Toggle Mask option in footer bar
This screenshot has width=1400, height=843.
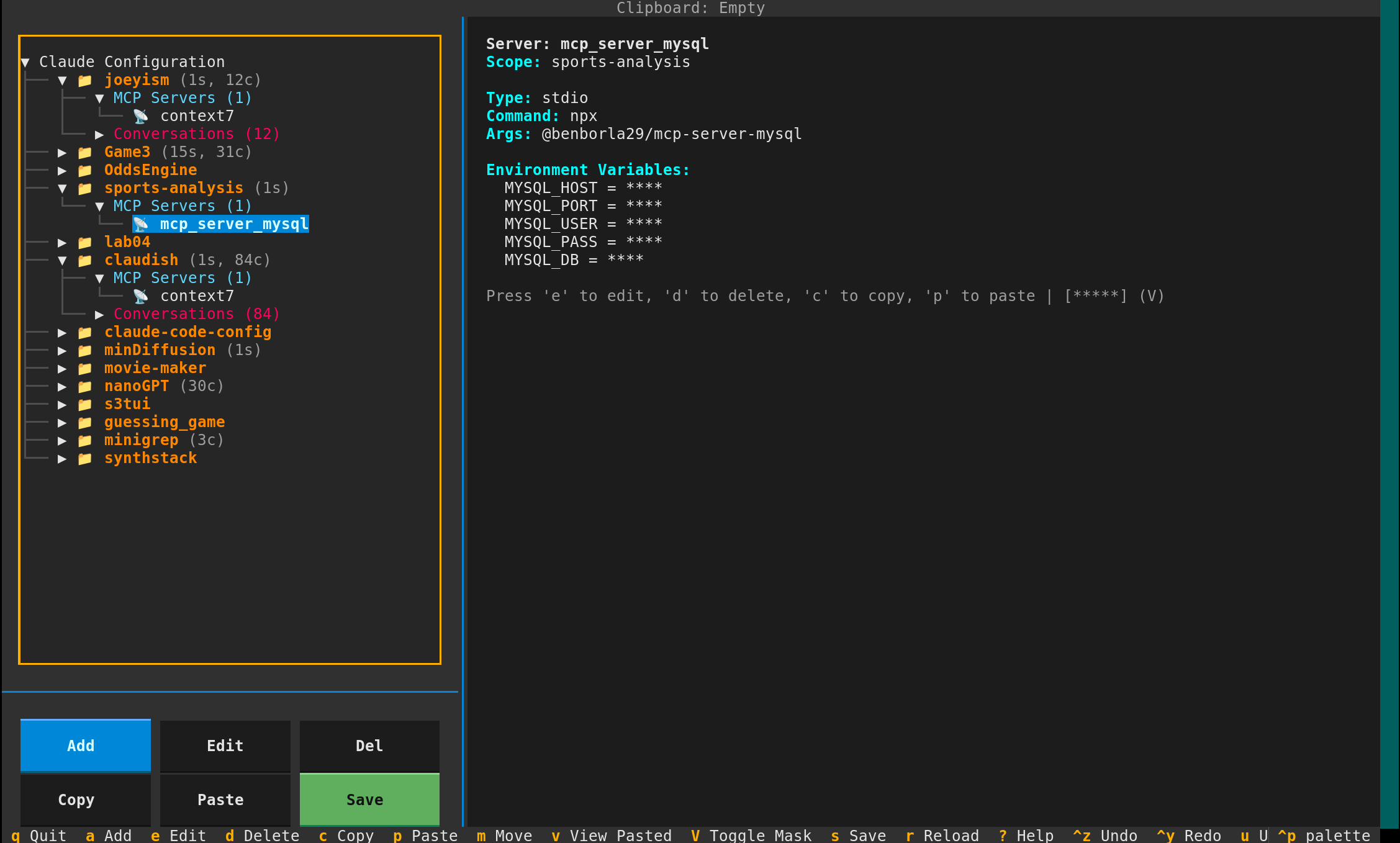pos(751,836)
